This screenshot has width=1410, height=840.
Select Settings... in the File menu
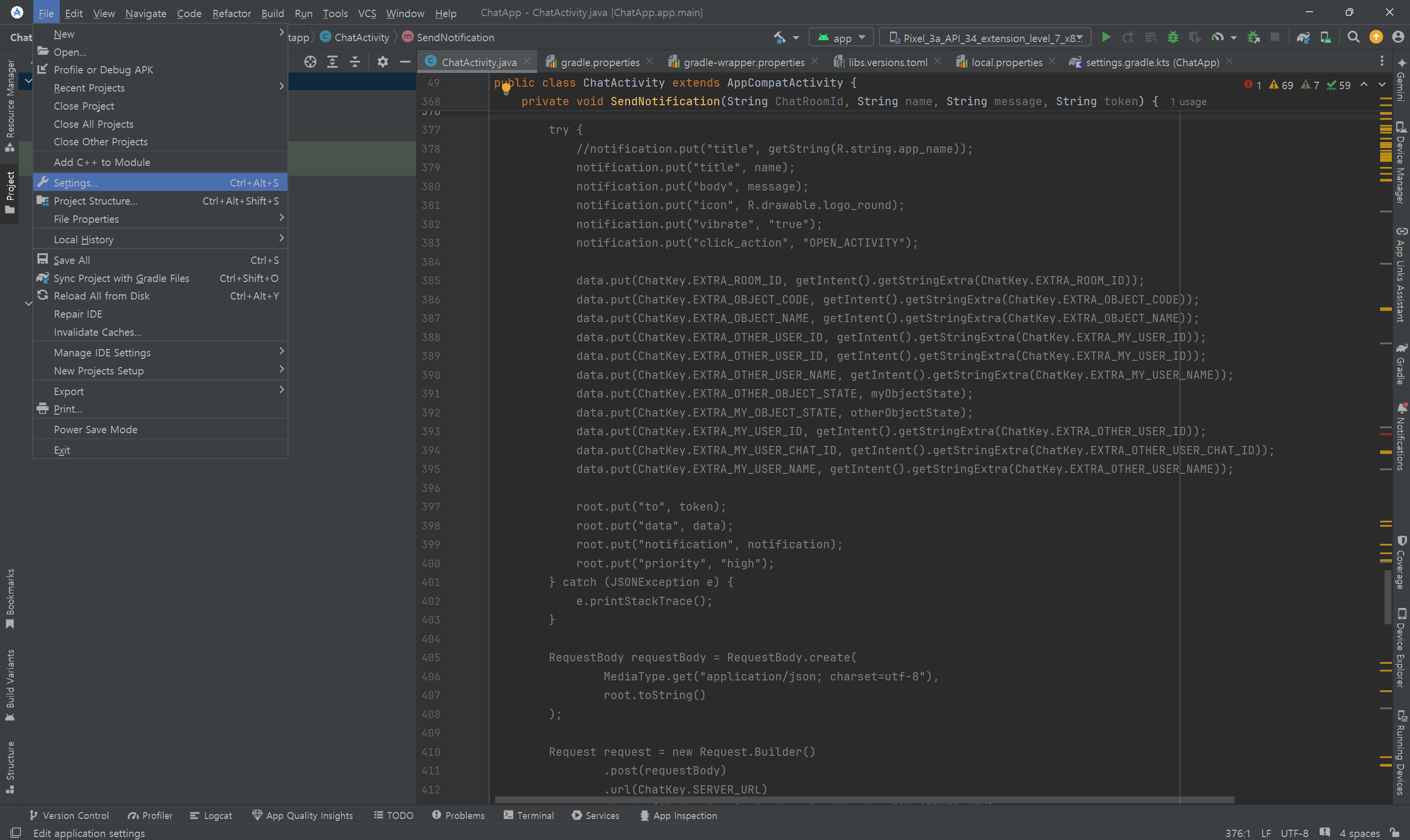76,183
